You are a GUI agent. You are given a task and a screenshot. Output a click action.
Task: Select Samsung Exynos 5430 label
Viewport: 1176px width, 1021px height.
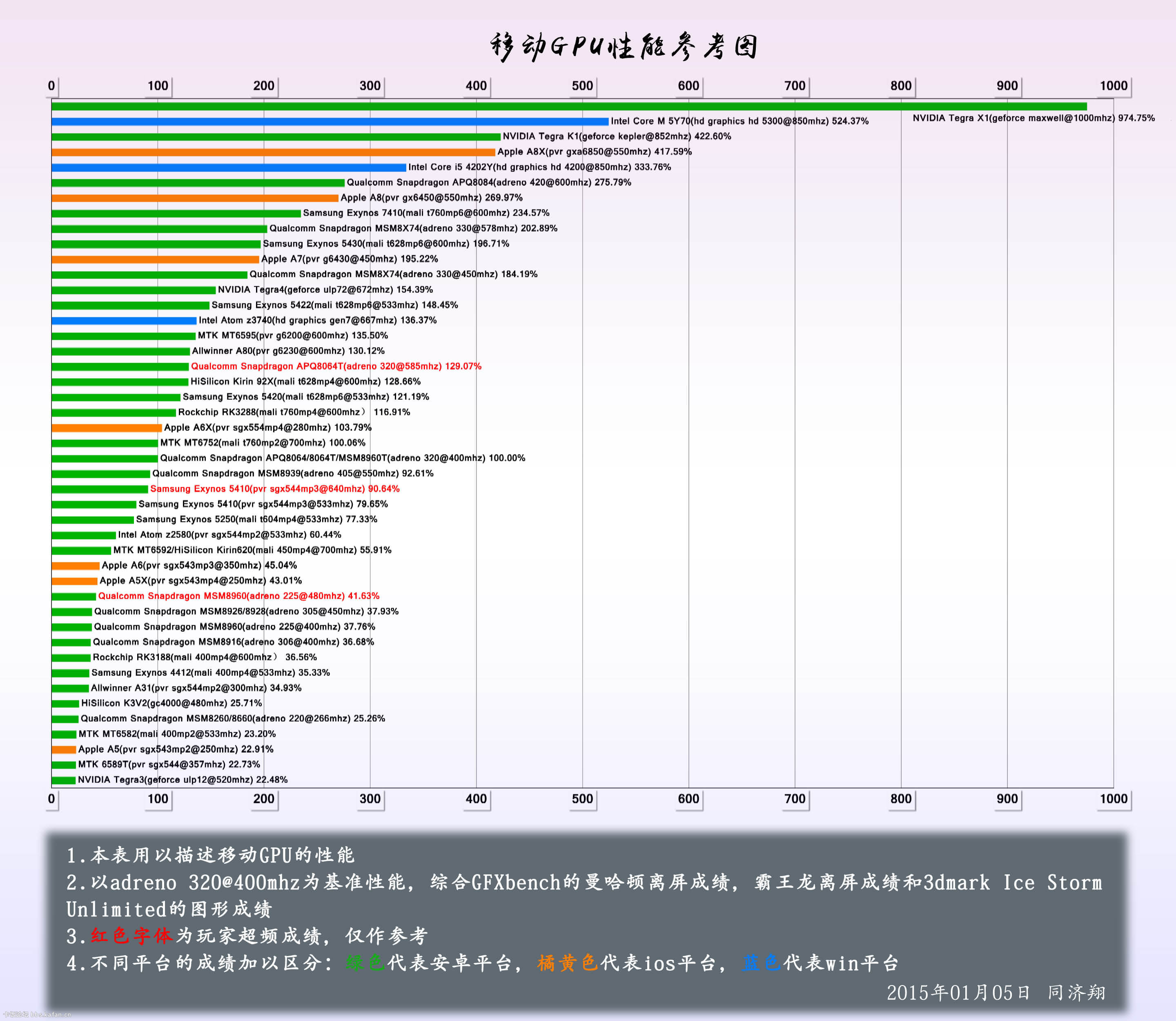386,243
